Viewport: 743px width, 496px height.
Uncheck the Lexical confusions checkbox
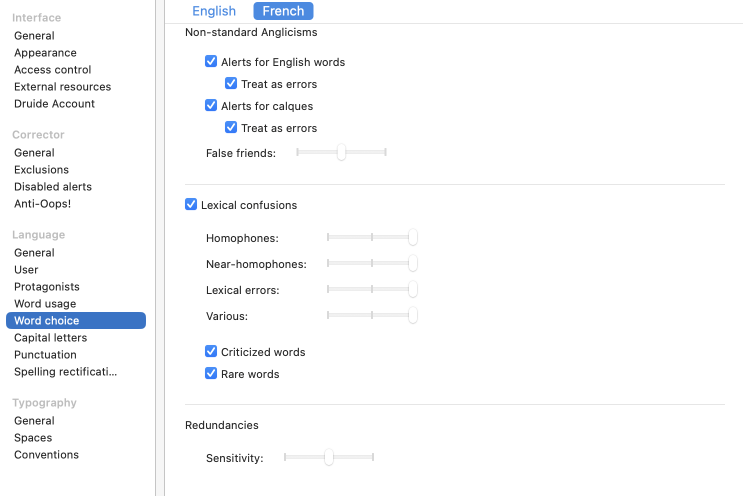click(x=191, y=205)
